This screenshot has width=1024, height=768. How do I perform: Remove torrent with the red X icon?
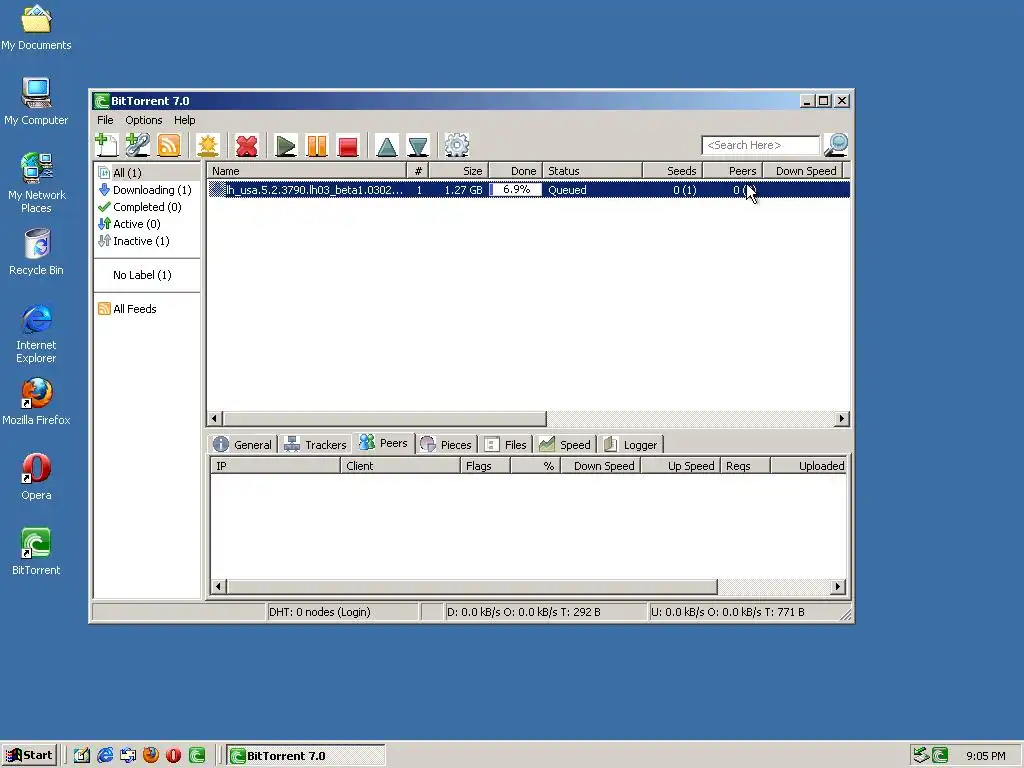tap(246, 145)
